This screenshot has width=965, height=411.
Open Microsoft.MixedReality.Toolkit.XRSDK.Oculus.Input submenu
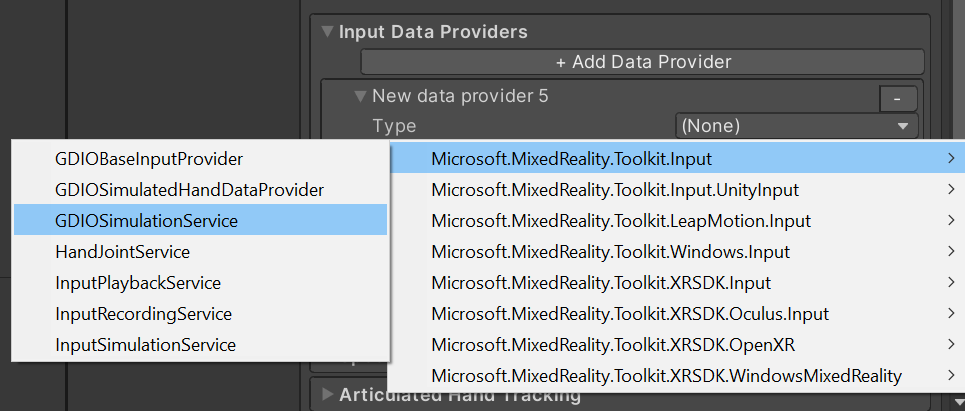click(x=677, y=314)
